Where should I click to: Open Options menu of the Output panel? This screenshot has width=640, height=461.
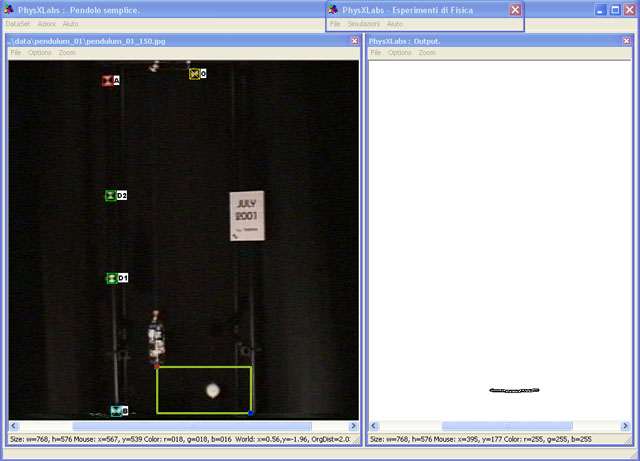tap(400, 53)
